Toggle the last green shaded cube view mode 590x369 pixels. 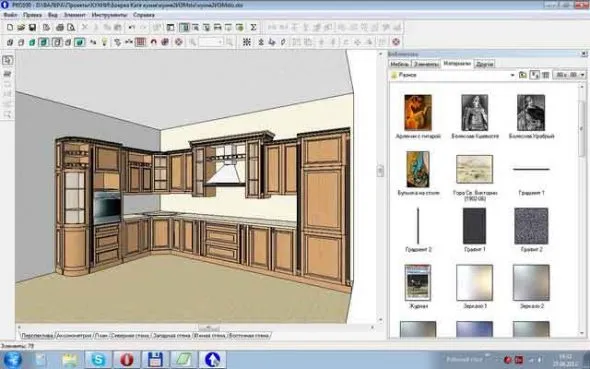(x=79, y=42)
